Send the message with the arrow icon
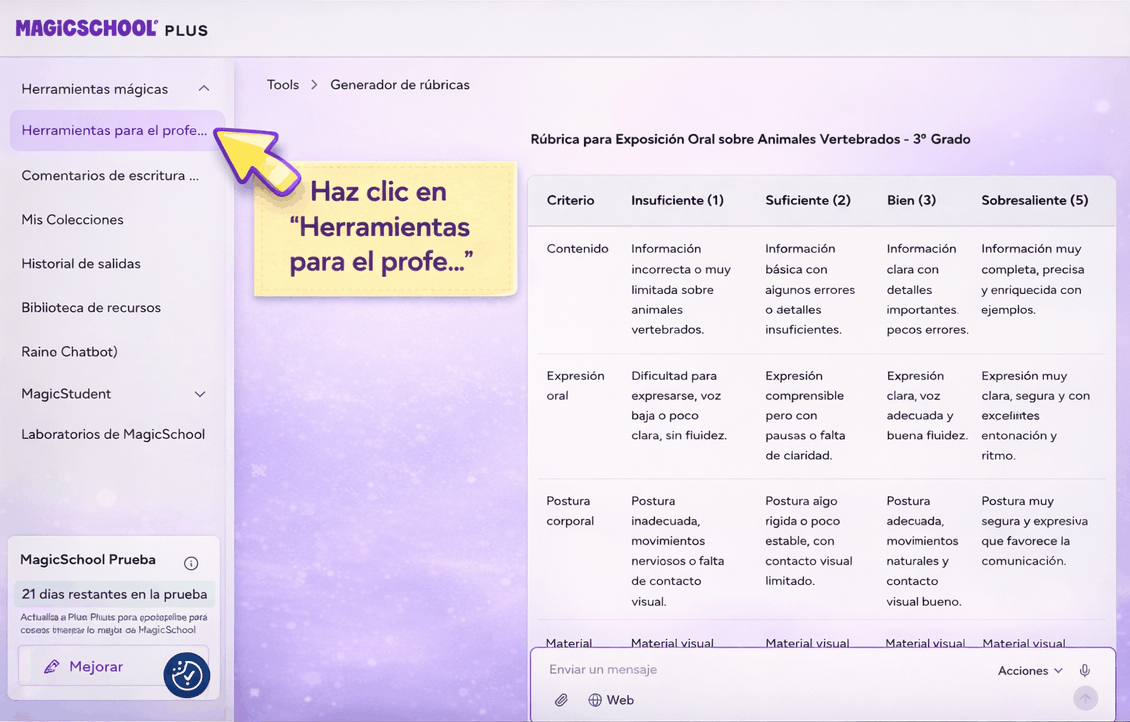Viewport: 1130px width, 722px height. click(1085, 700)
